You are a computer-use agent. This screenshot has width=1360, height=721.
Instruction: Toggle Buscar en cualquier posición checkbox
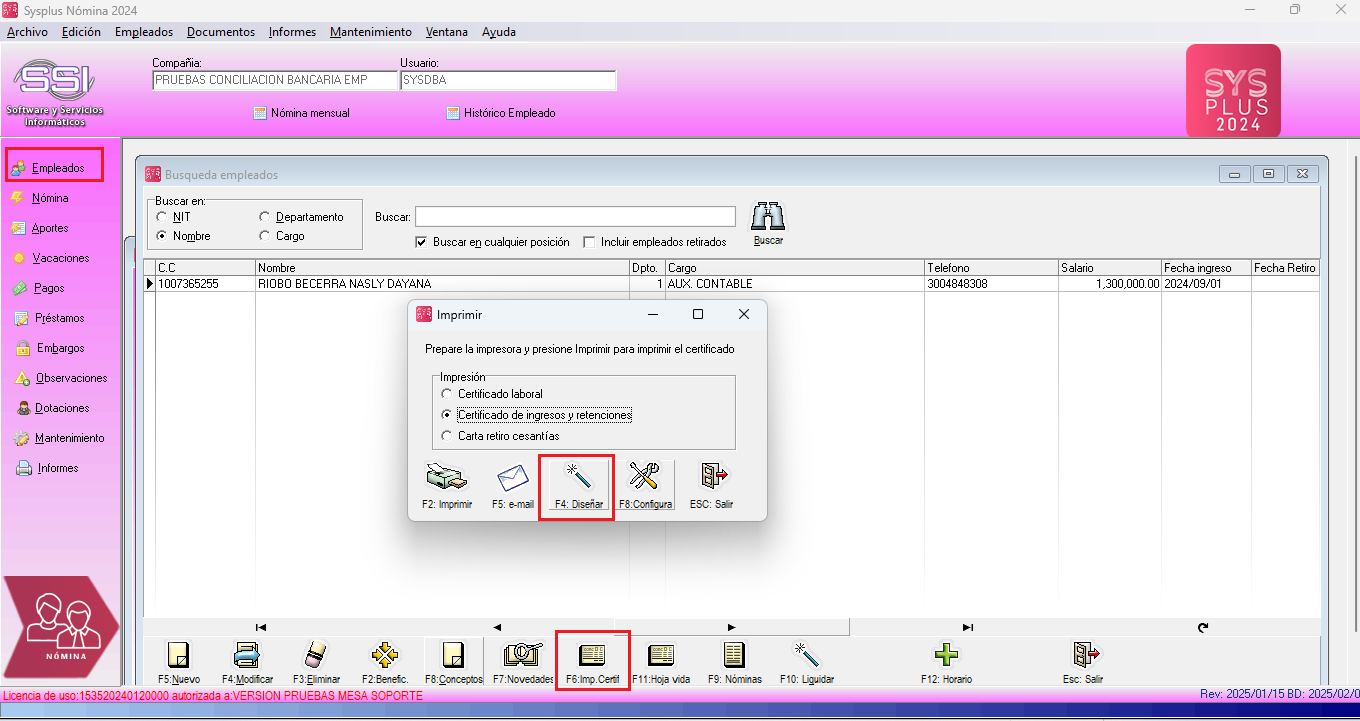coord(421,242)
